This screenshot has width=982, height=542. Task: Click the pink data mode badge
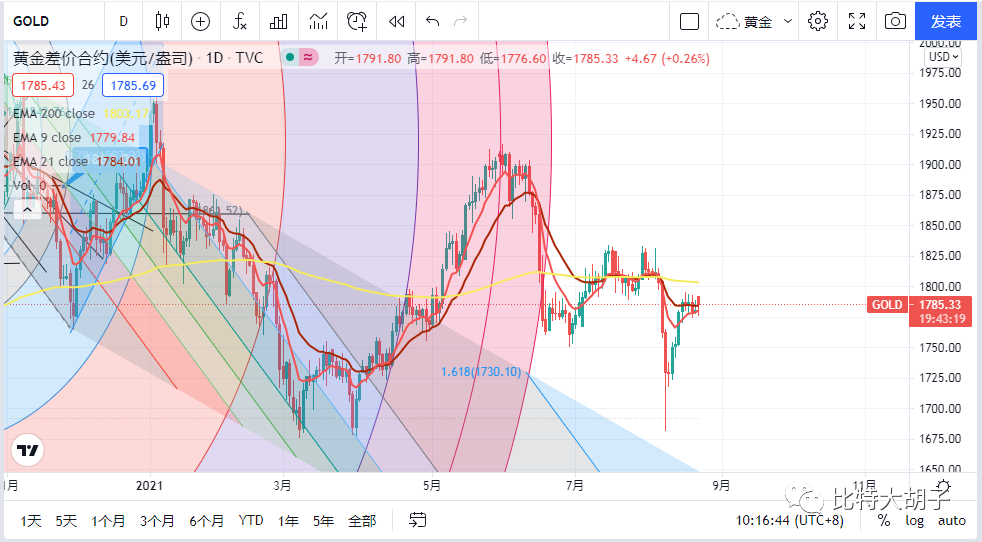coord(308,58)
